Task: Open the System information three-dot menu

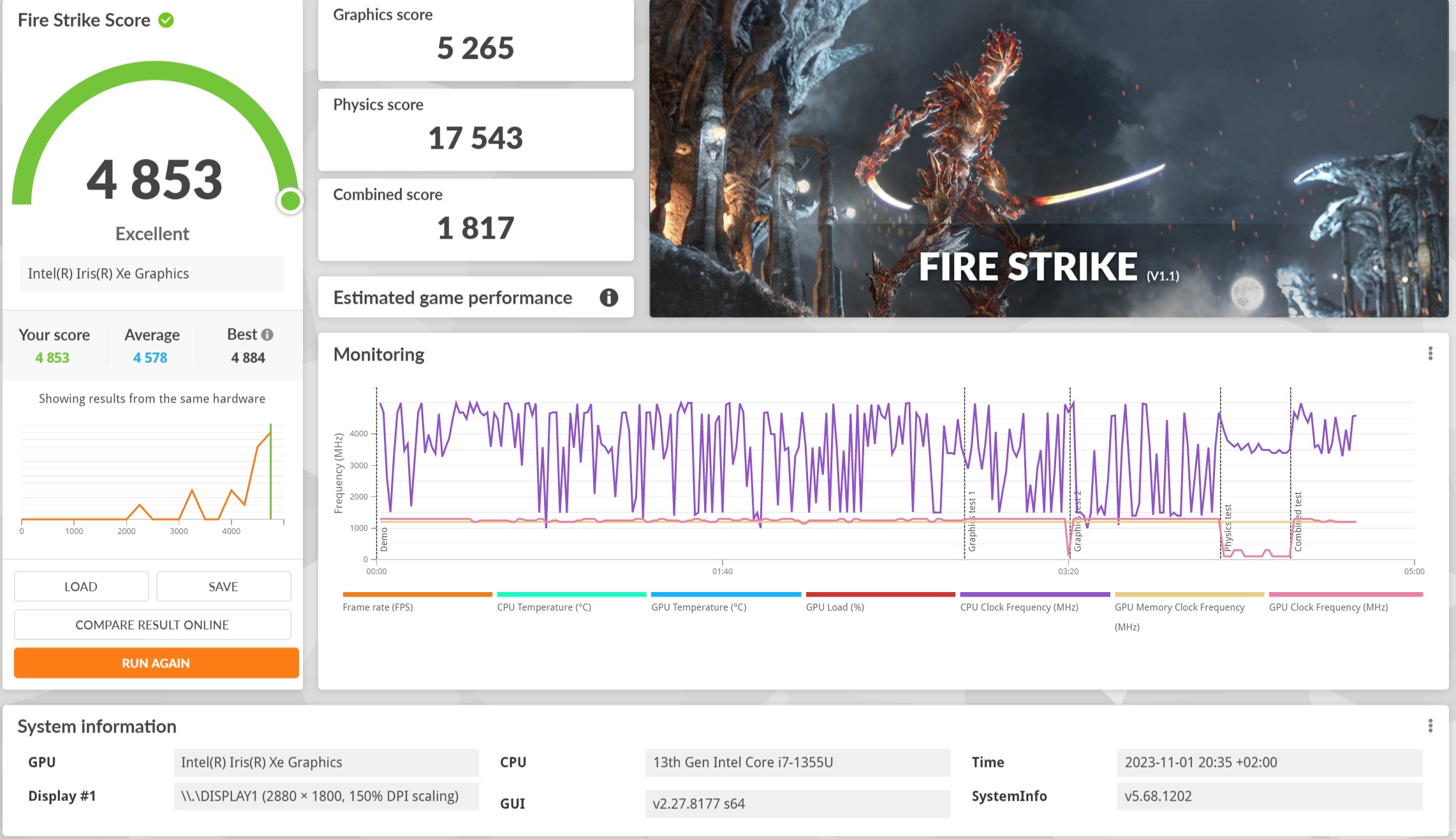Action: click(x=1430, y=725)
